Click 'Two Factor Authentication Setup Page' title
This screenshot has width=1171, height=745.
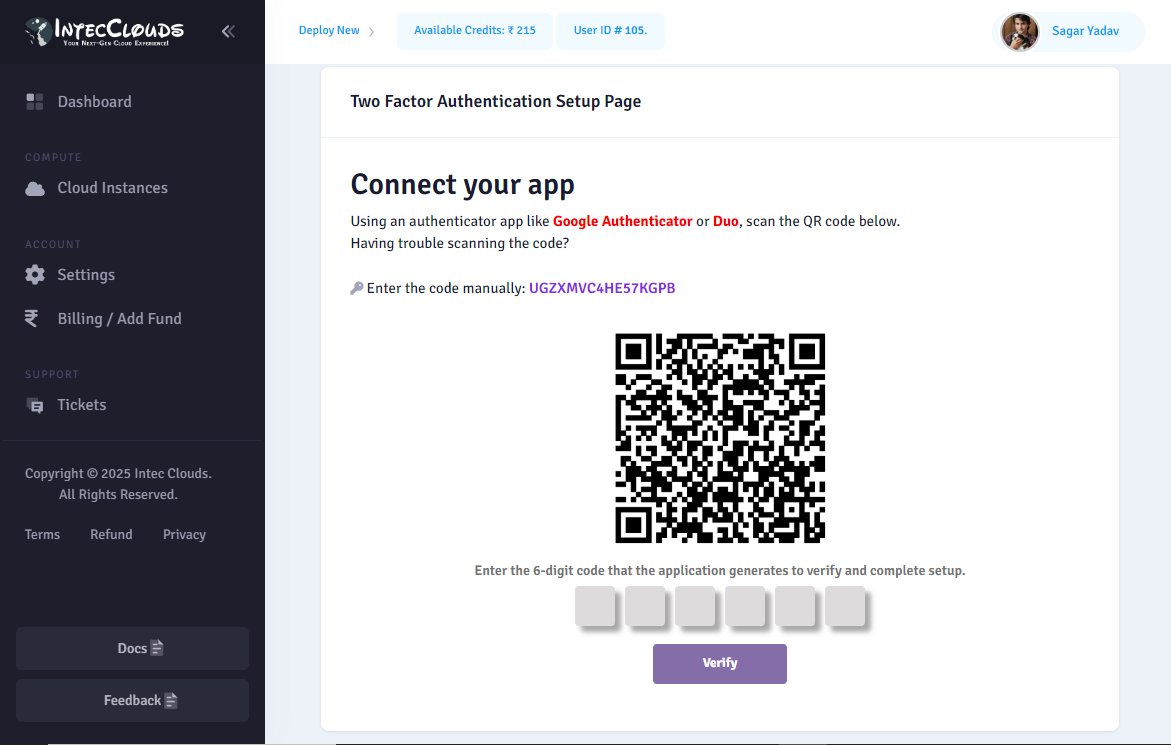[496, 102]
